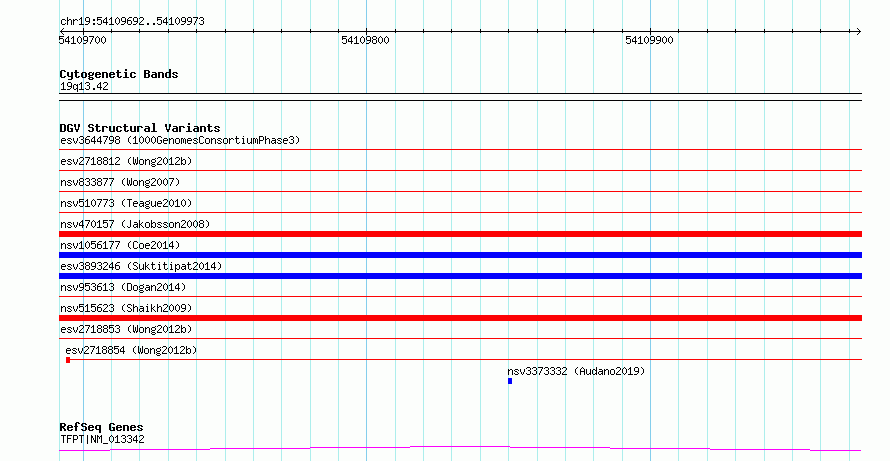Open variant esv2718854 (Wong2012b) label

click(131, 350)
